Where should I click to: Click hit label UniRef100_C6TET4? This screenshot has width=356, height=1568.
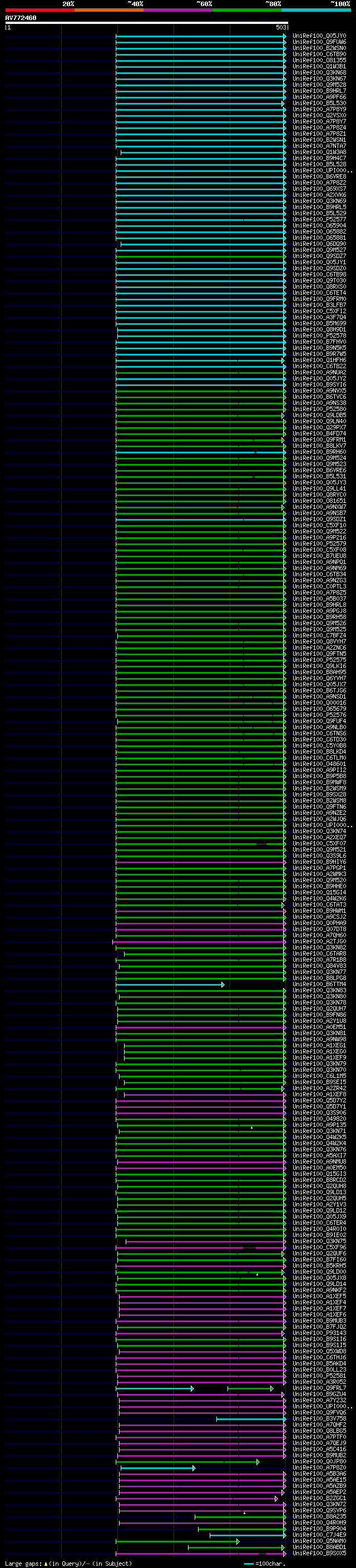[319, 293]
